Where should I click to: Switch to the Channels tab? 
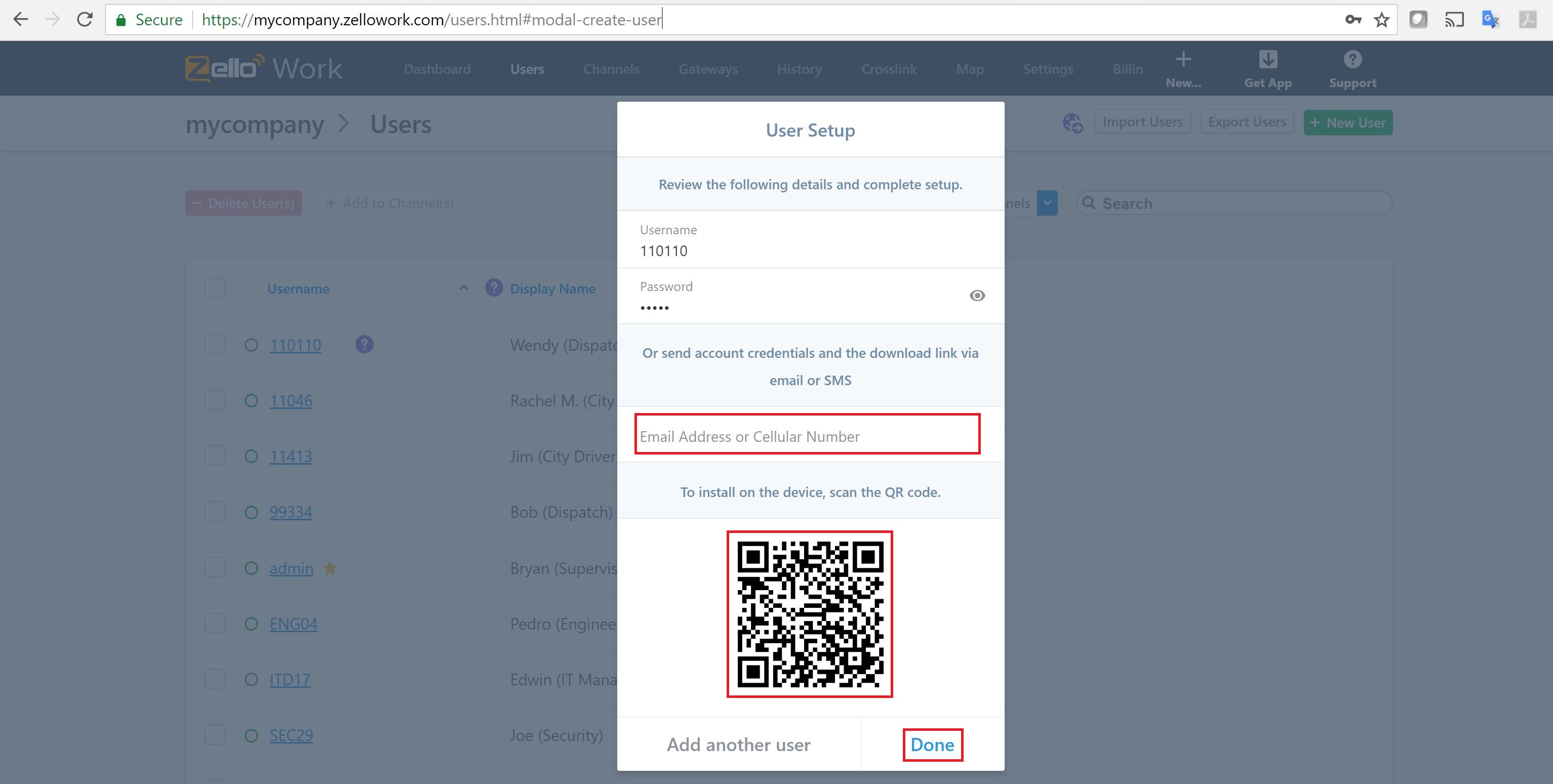tap(611, 69)
